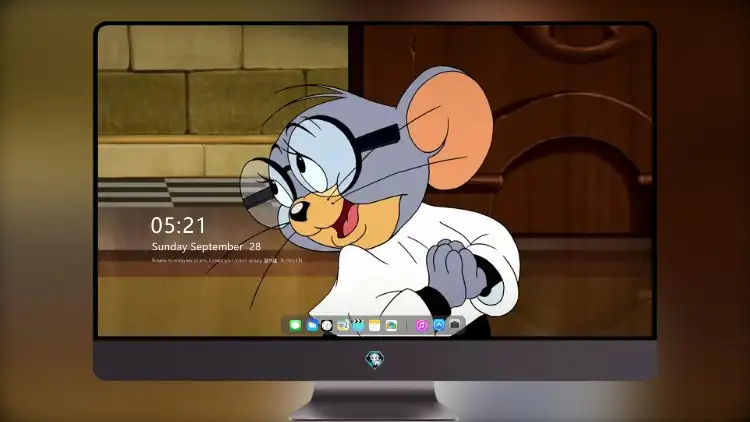Open the blue App Store dock icon
Viewport: 750px width, 422px height.
[x=439, y=325]
